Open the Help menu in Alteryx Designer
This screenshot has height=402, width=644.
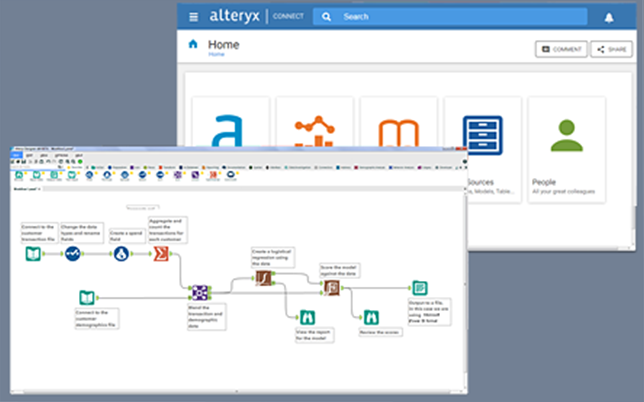point(79,155)
